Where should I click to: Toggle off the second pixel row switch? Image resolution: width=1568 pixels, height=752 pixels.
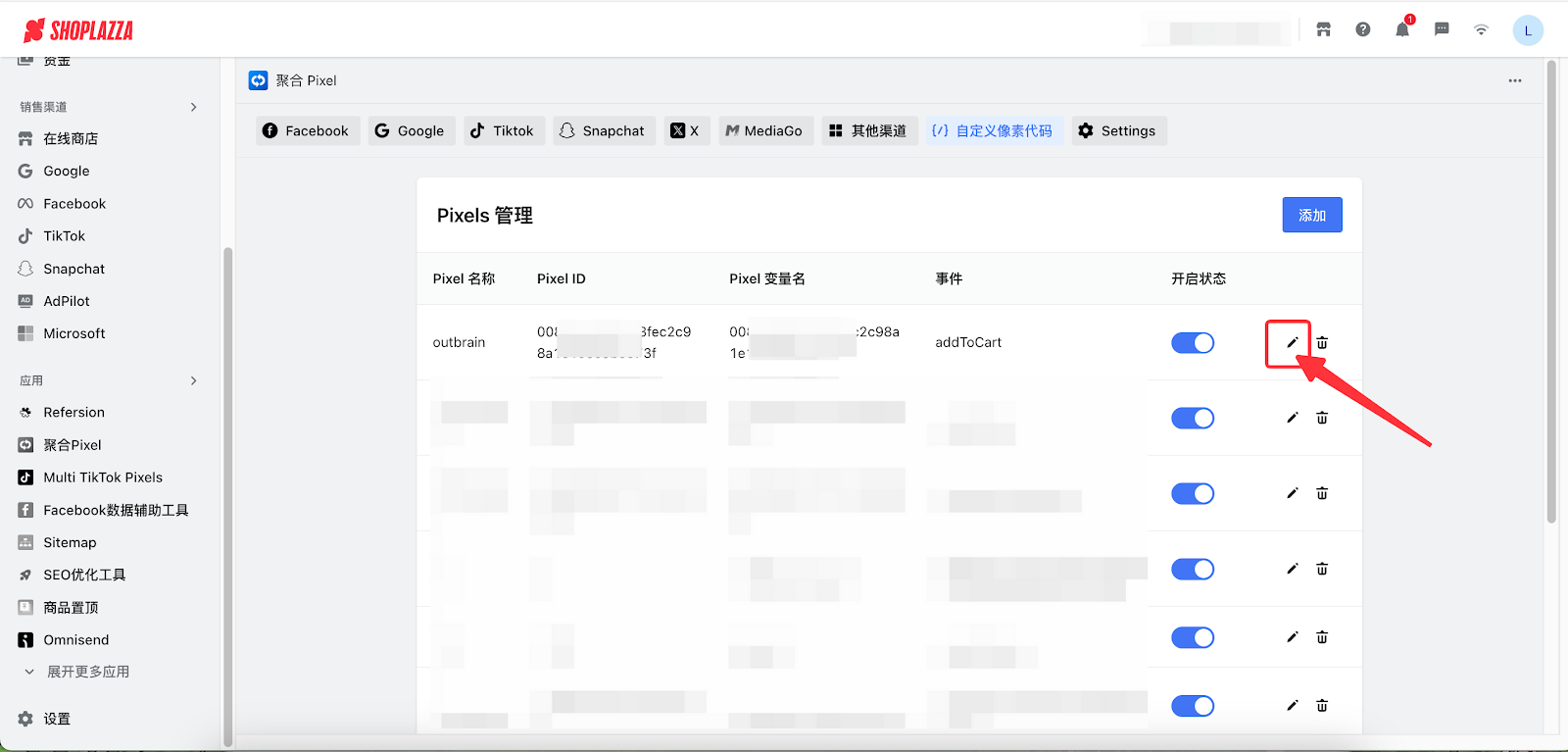(1193, 419)
